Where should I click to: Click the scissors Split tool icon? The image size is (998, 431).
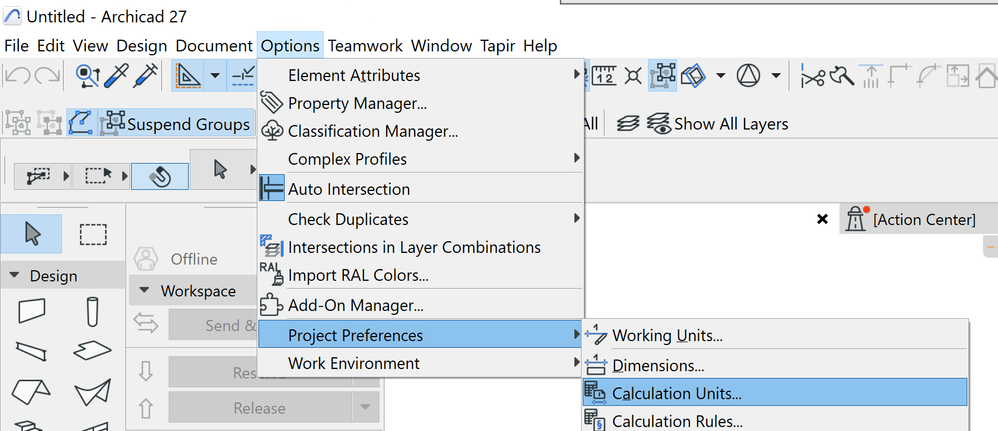[813, 75]
